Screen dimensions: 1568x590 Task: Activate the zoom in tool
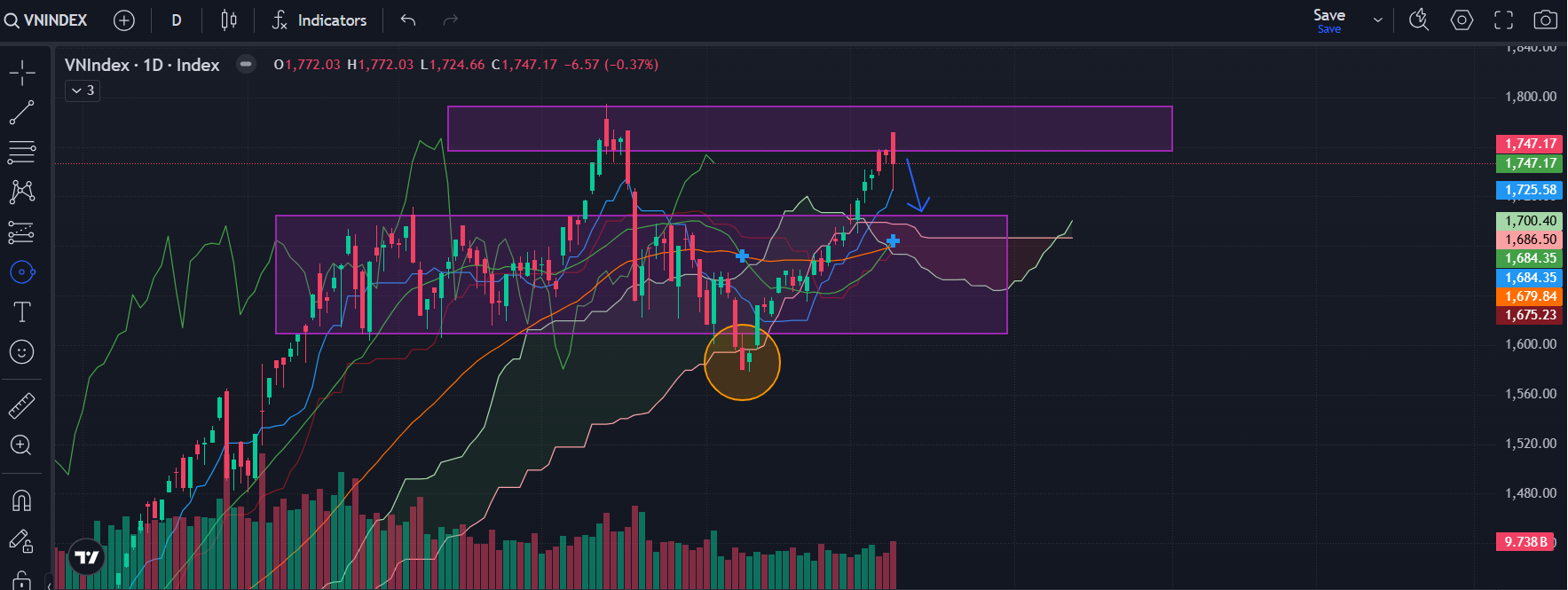pos(22,445)
